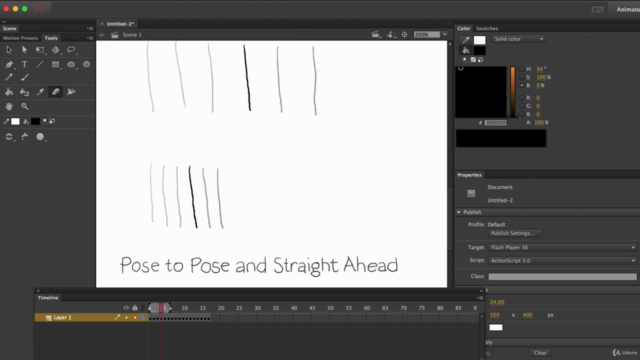Select the Brightness radio button
The image size is (640, 360).
(x=522, y=85)
